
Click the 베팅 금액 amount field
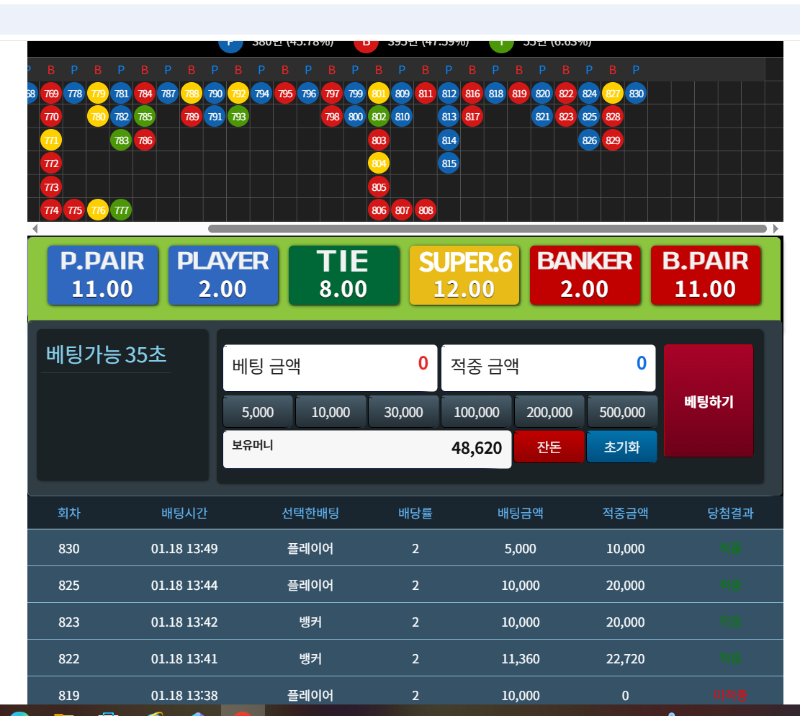[329, 367]
